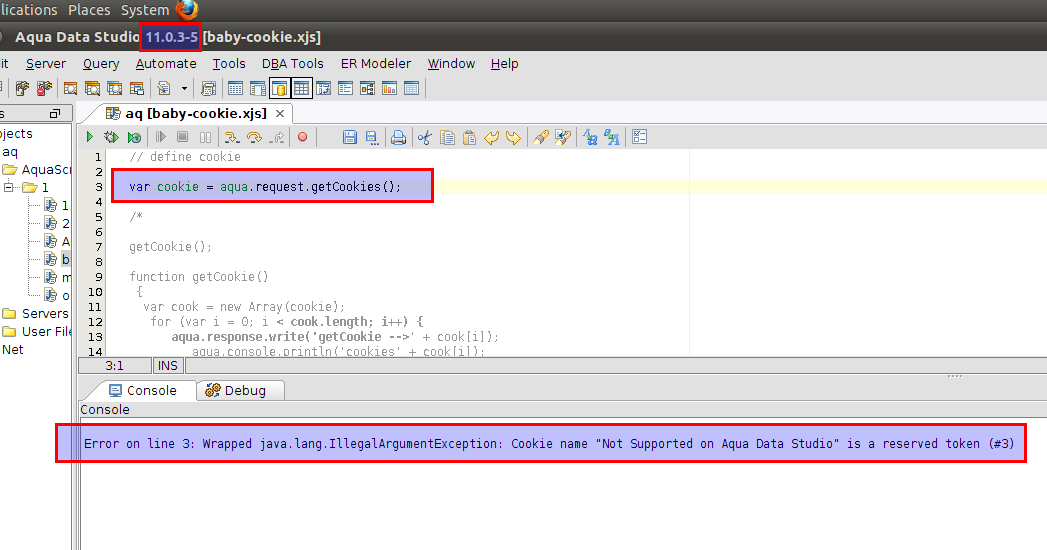
Task: Click the red disconnect server icon
Action: [x=44, y=88]
